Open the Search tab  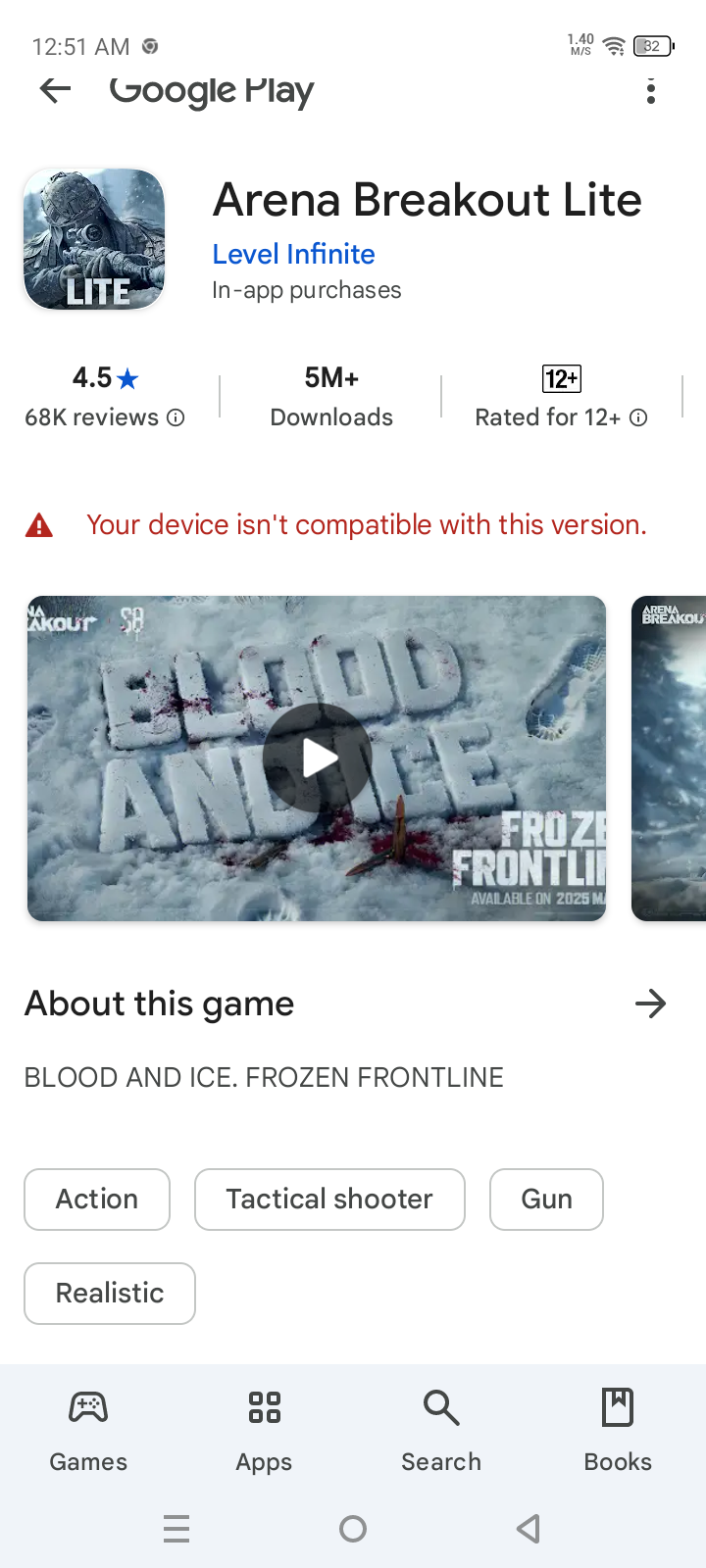coord(441,1431)
